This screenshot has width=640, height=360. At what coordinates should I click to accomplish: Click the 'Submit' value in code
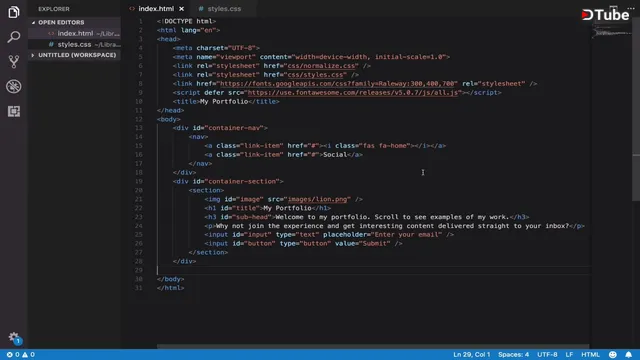pos(375,244)
